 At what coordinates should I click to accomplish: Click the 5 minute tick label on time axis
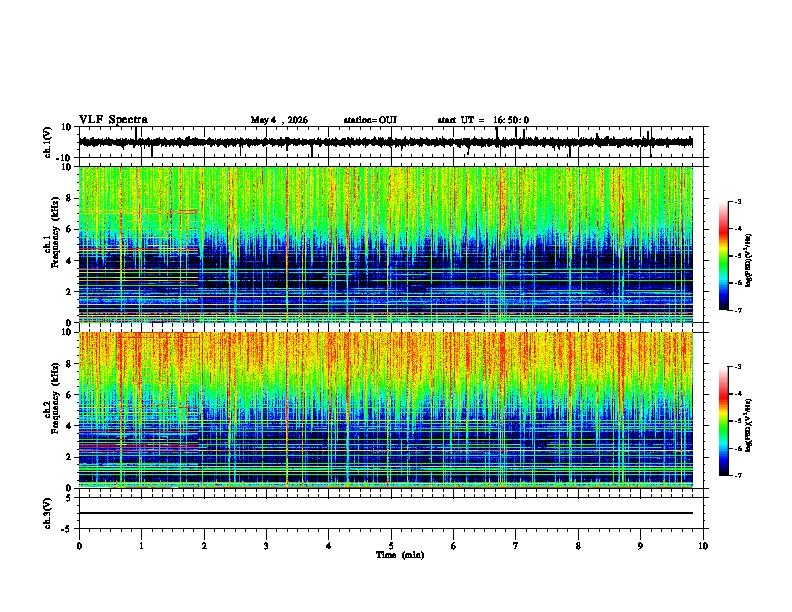[x=391, y=546]
